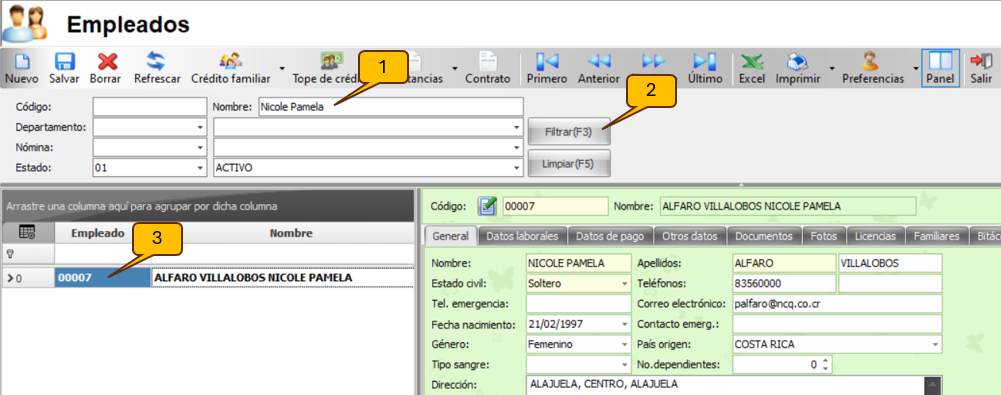Adjust No.dependientes stepper arrows
The width and height of the screenshot is (1001, 395).
tap(826, 365)
